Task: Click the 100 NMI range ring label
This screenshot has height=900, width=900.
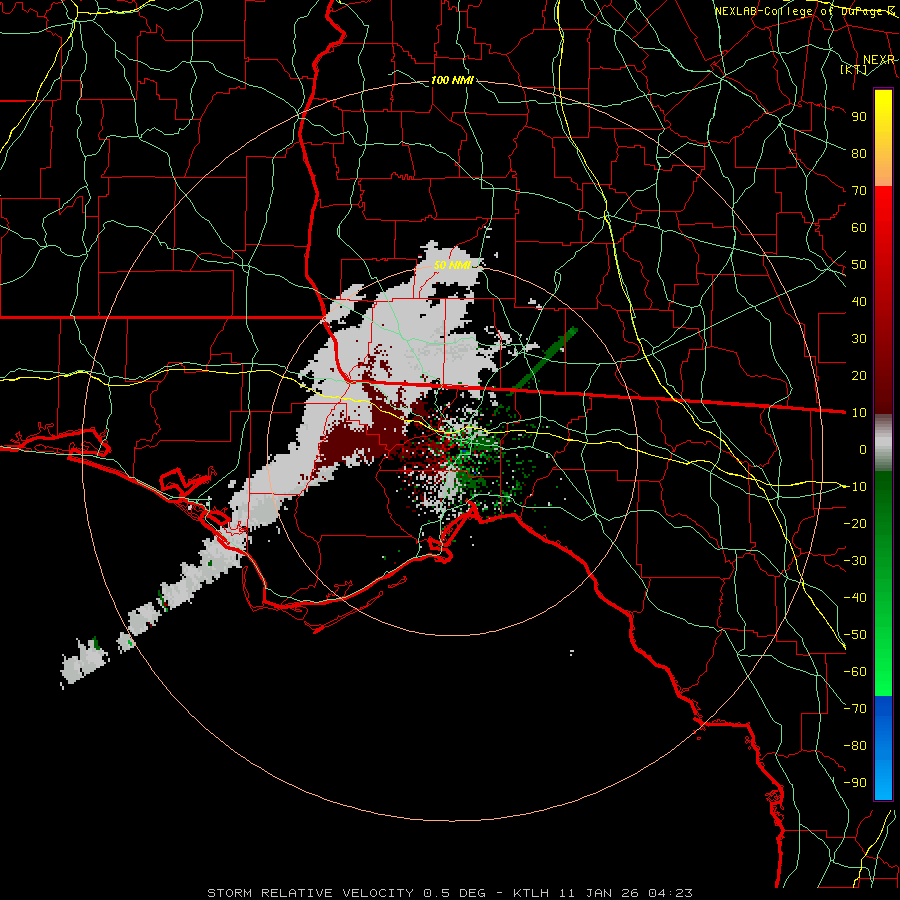Action: [x=452, y=80]
